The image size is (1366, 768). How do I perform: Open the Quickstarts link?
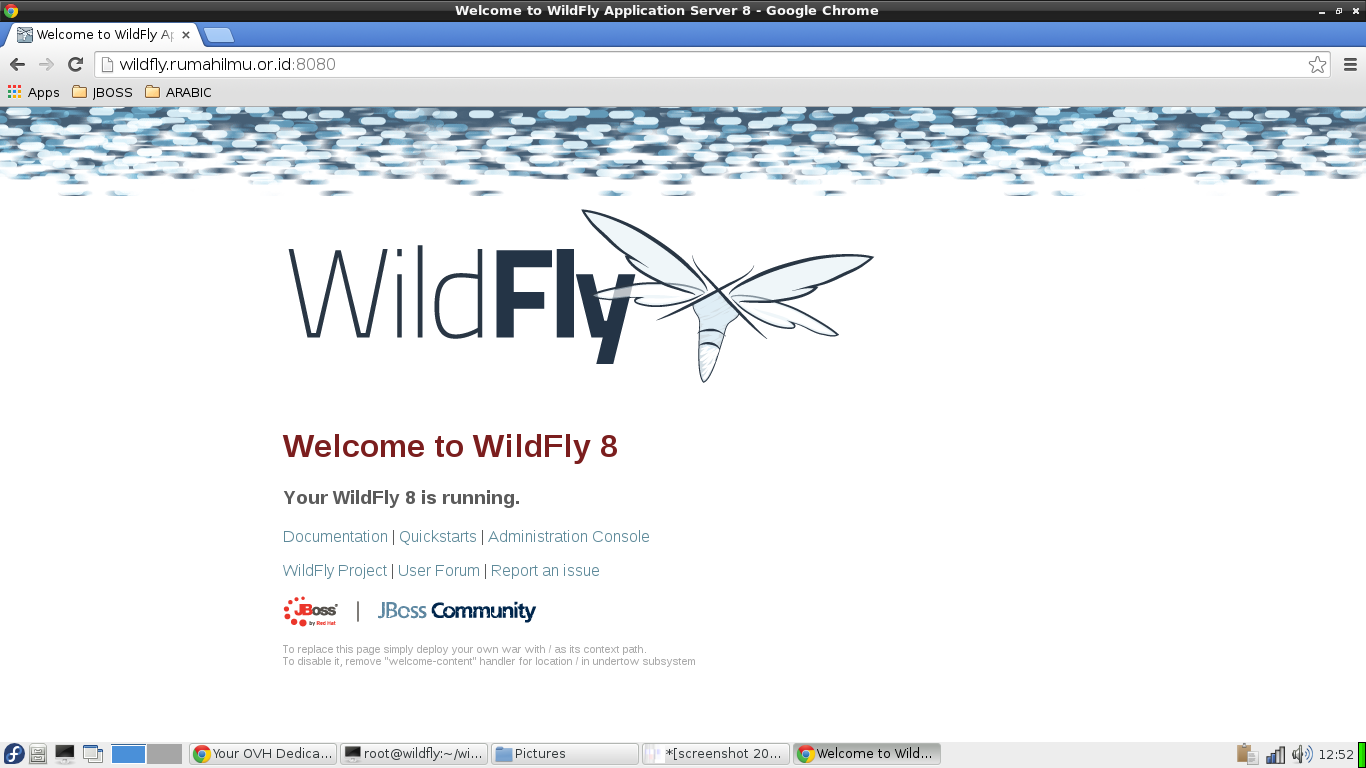click(x=437, y=537)
